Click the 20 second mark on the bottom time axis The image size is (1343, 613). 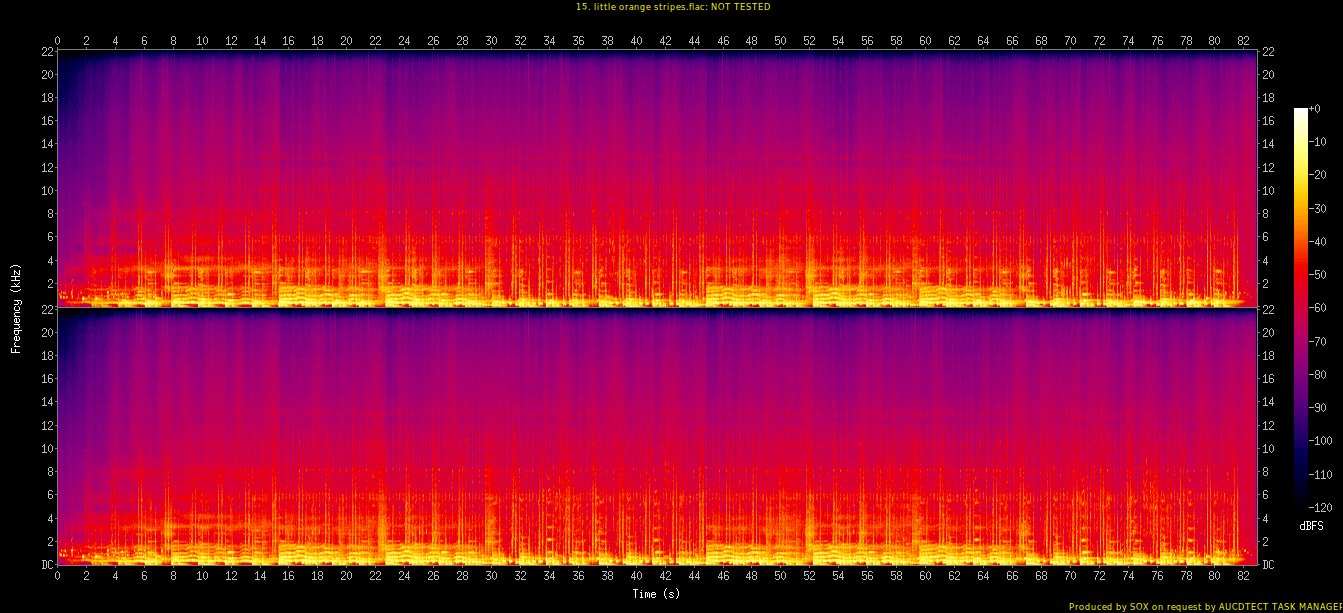point(347,576)
